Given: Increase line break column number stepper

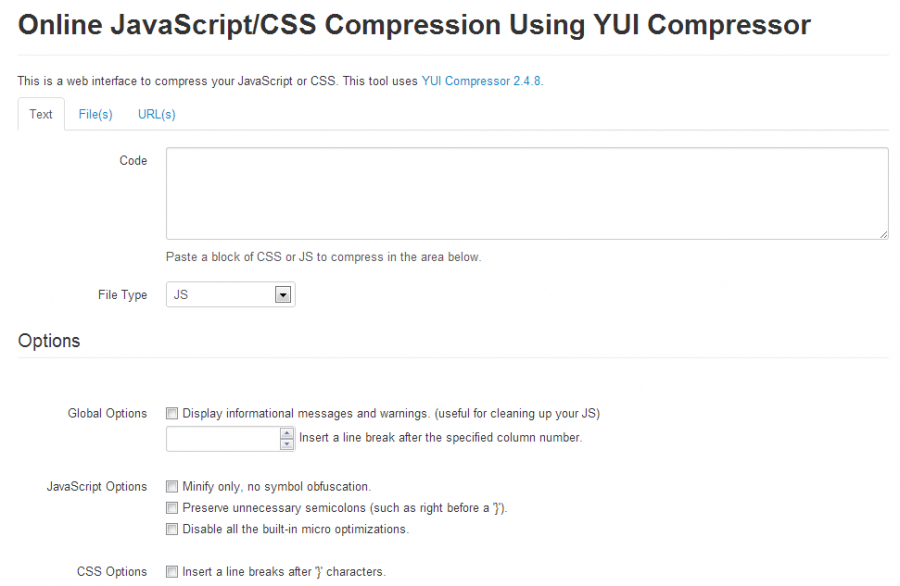Looking at the screenshot, I should 287,433.
